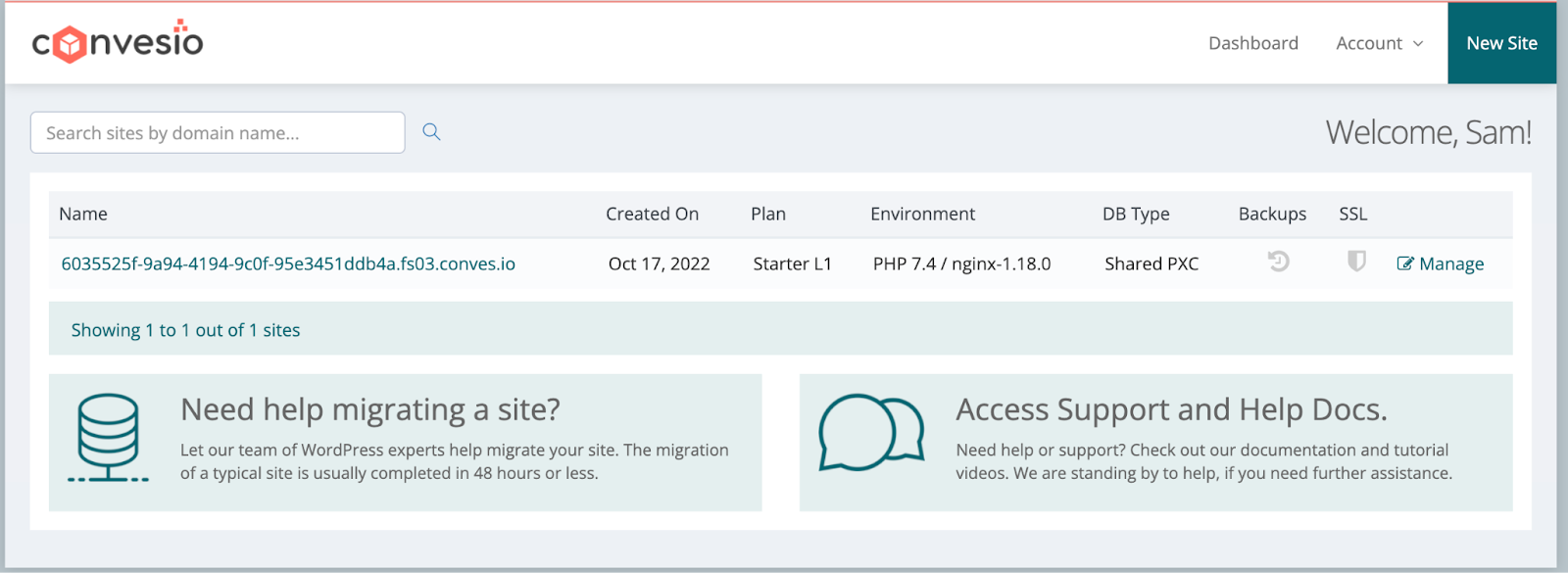
Task: Focus the search sites by domain field
Action: (218, 132)
